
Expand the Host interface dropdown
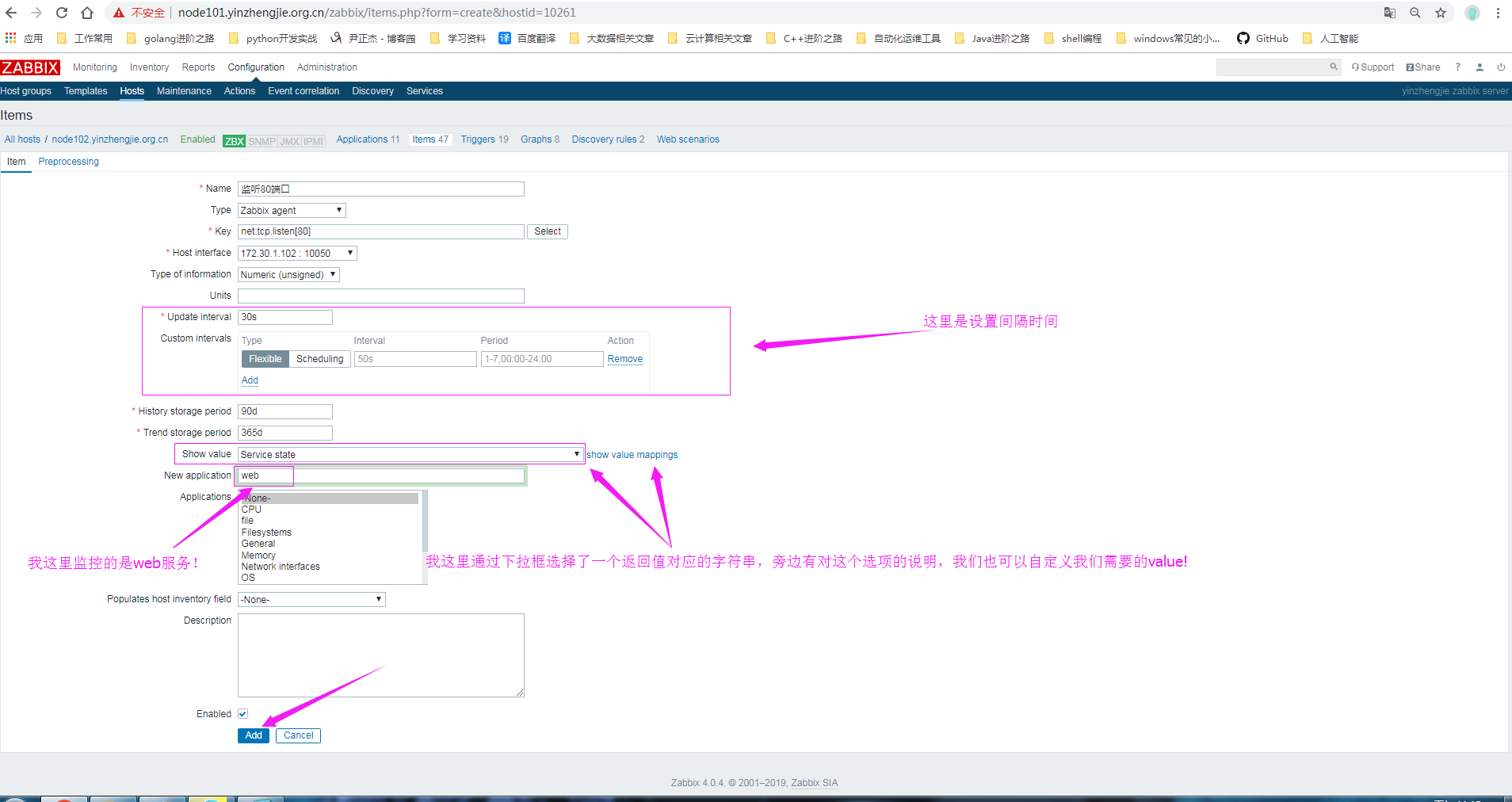click(297, 254)
